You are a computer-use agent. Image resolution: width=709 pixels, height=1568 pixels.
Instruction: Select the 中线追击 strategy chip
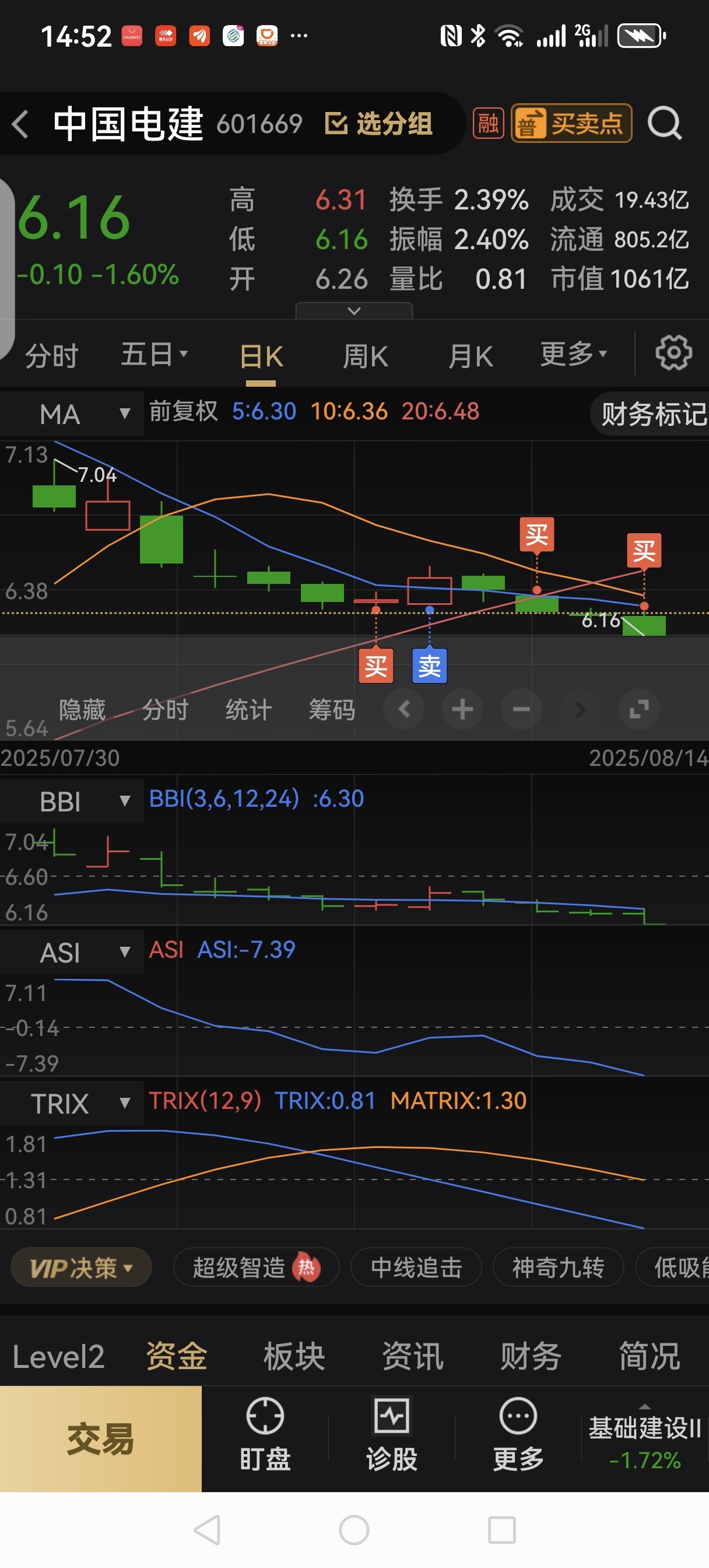pos(416,1268)
